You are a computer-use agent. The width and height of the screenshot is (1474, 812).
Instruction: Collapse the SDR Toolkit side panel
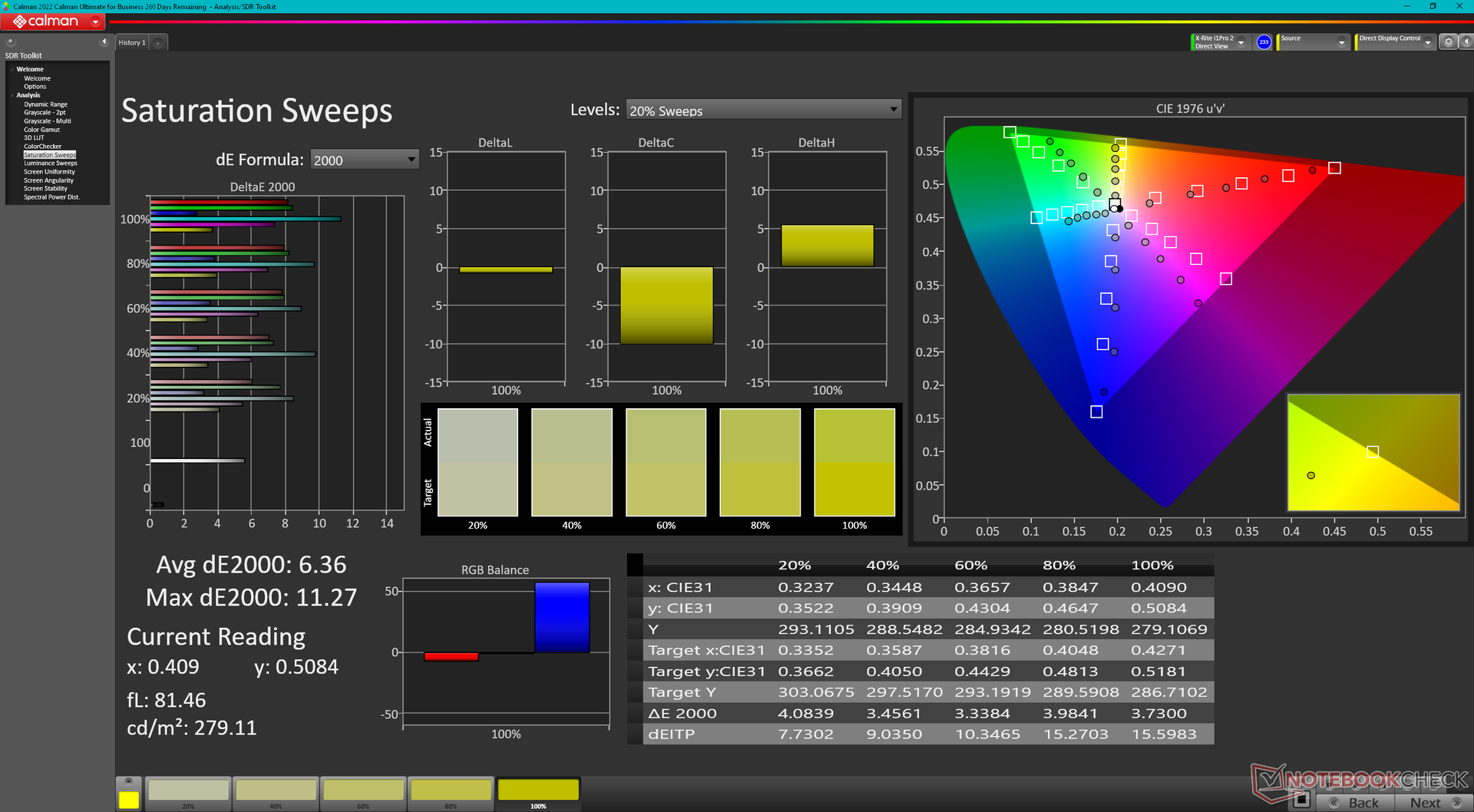coord(104,41)
